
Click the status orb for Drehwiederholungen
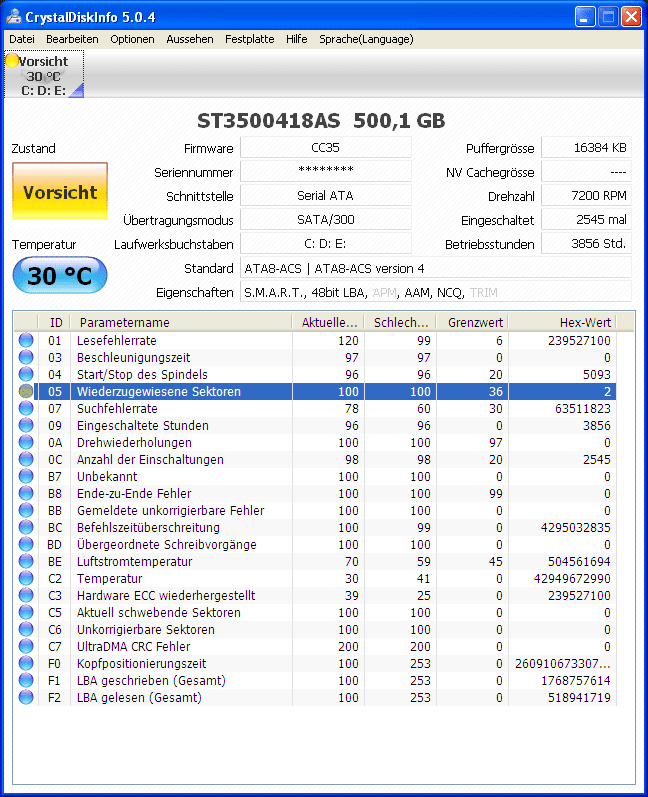click(x=26, y=442)
